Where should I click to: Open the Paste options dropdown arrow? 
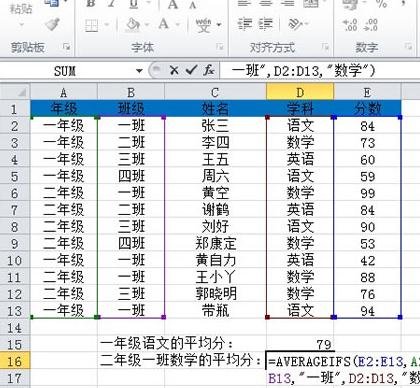(21, 24)
